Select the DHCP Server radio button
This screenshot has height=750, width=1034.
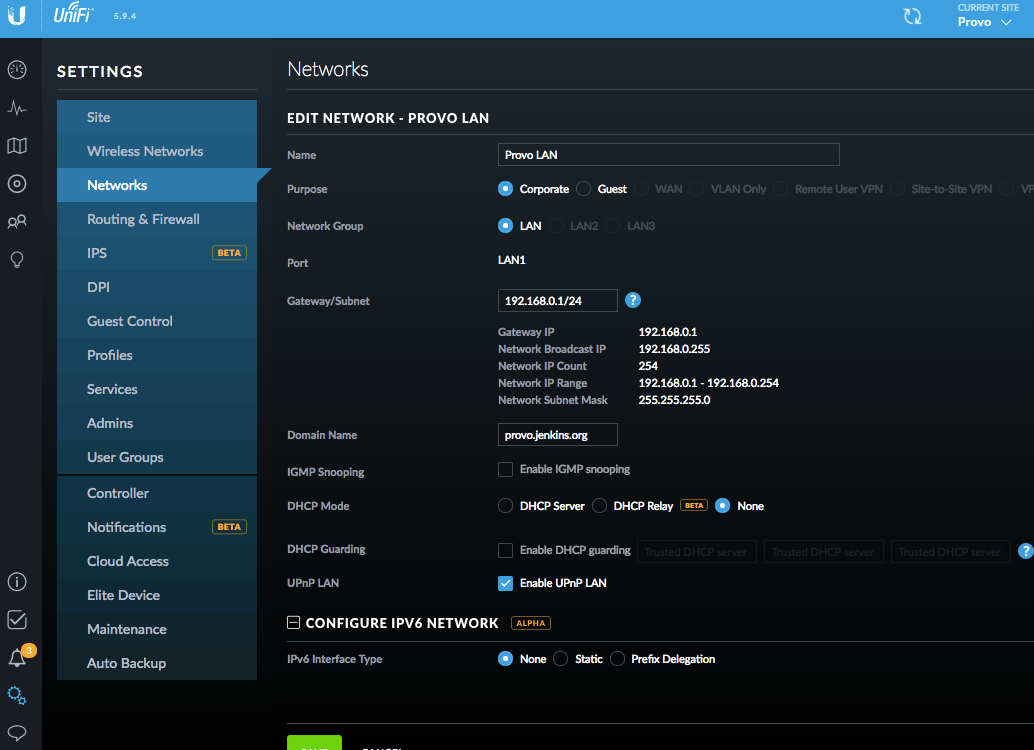(506, 506)
